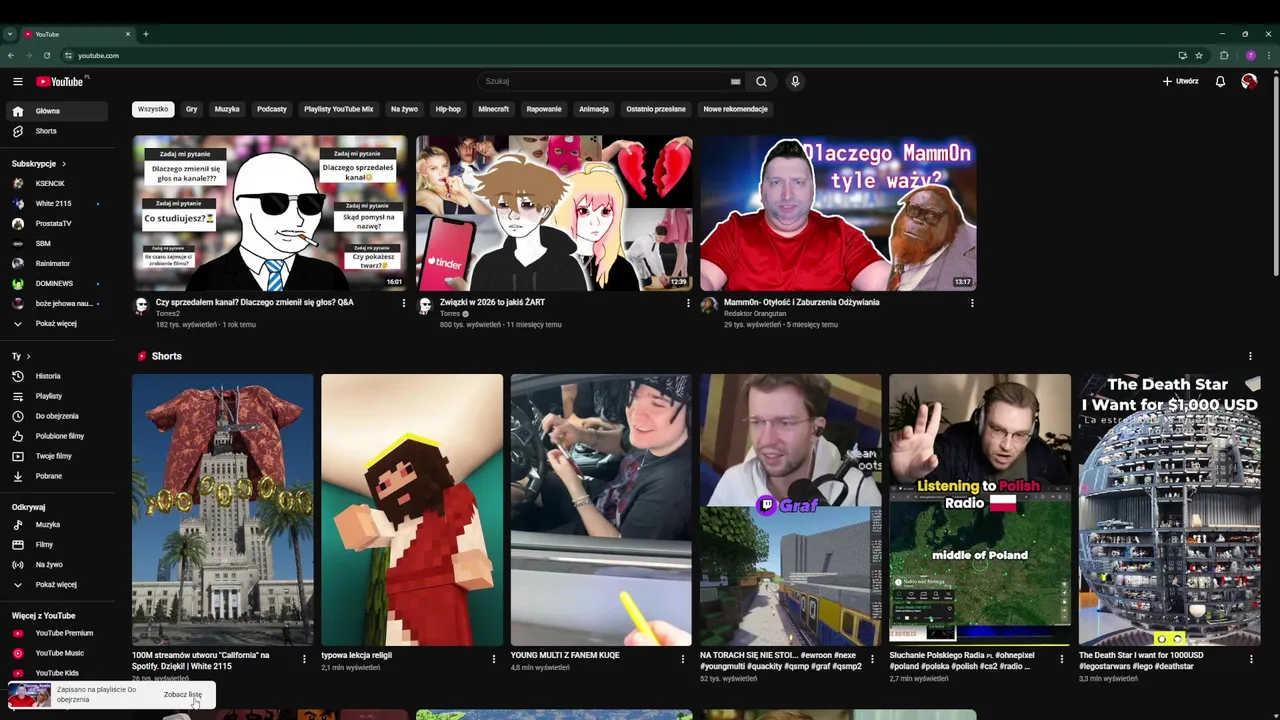1280x720 pixels.
Task: Open Historia in sidebar
Action: tap(56, 376)
